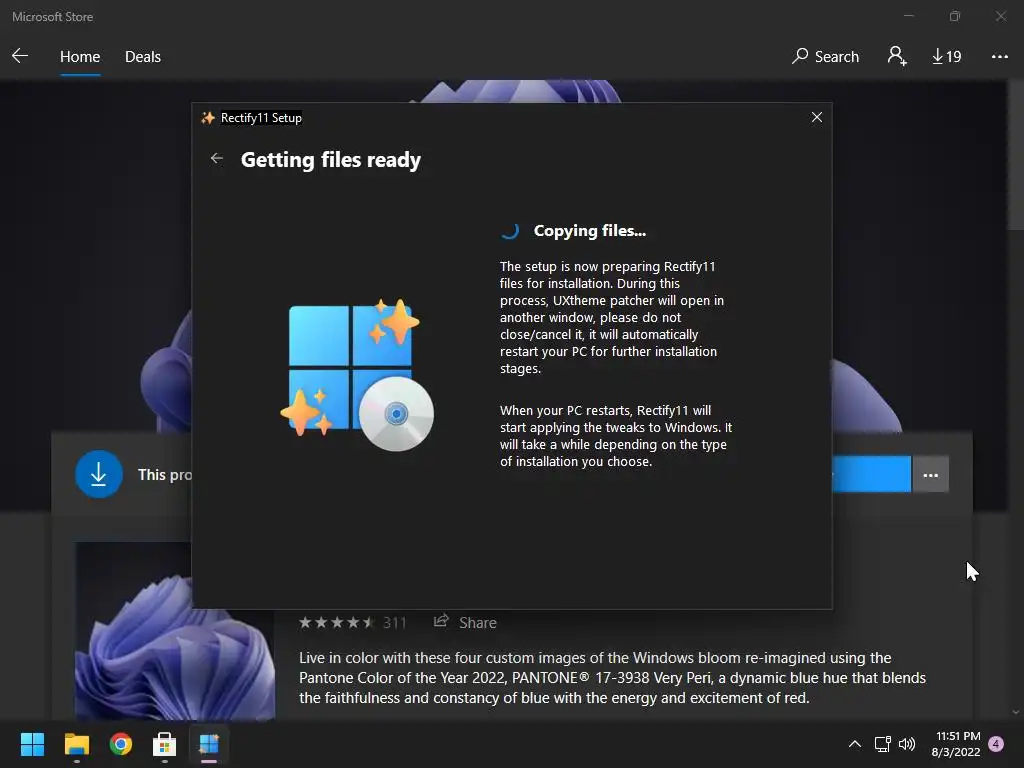Close the Rectify11 Setup dialog
Image resolution: width=1024 pixels, height=768 pixels.
(816, 117)
